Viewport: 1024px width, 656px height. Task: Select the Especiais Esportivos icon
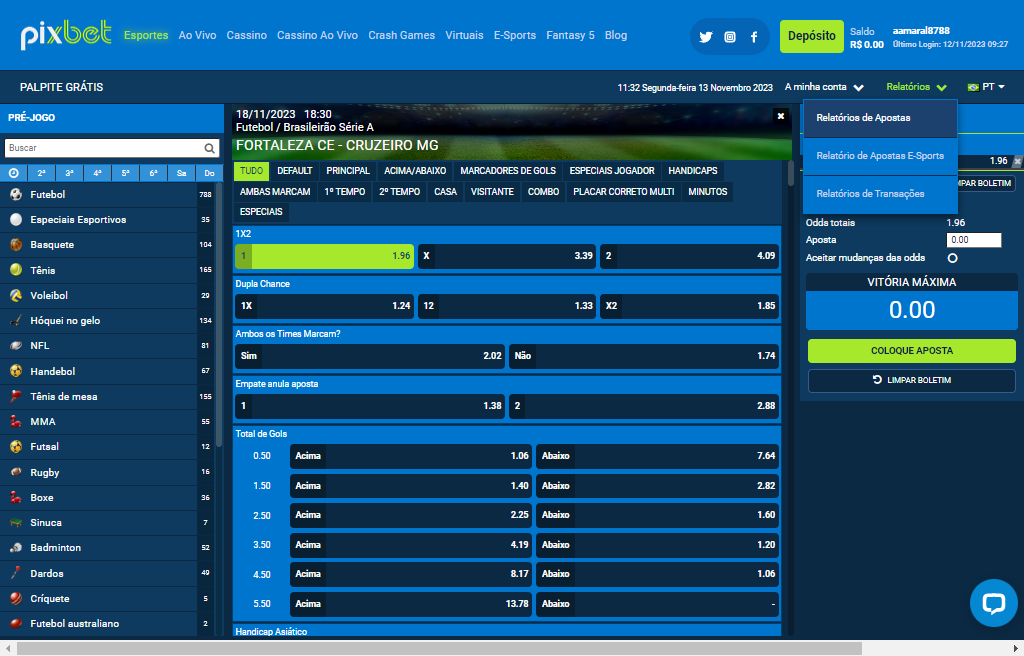(16, 220)
